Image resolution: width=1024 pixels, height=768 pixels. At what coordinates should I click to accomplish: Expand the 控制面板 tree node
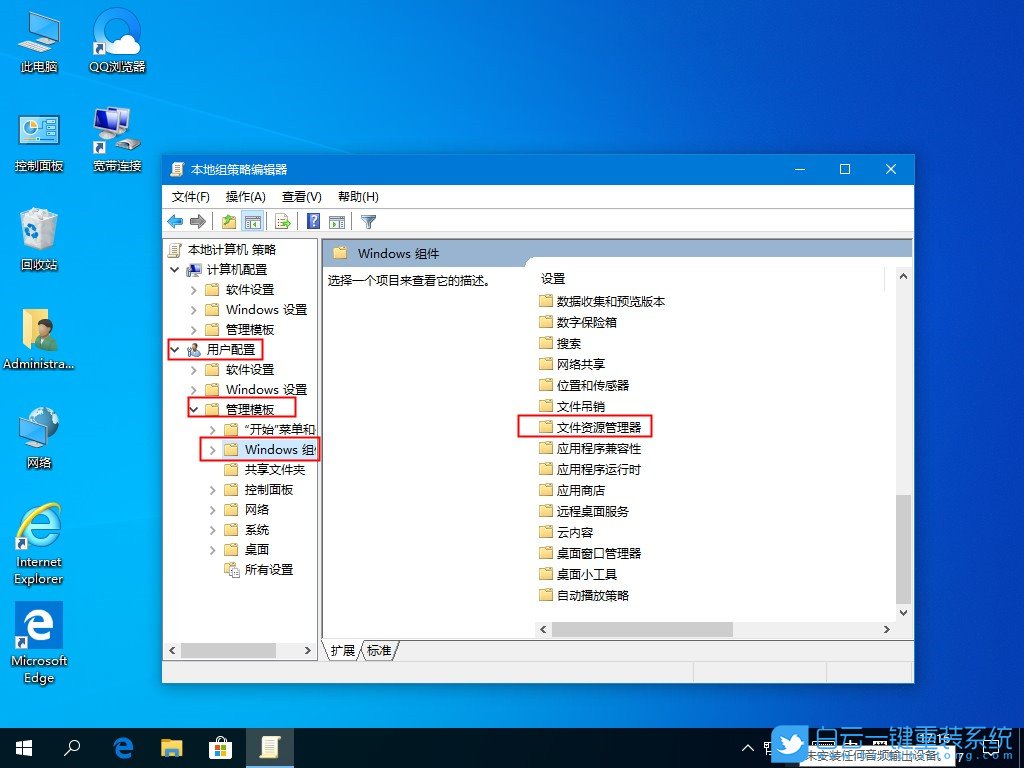click(x=211, y=489)
